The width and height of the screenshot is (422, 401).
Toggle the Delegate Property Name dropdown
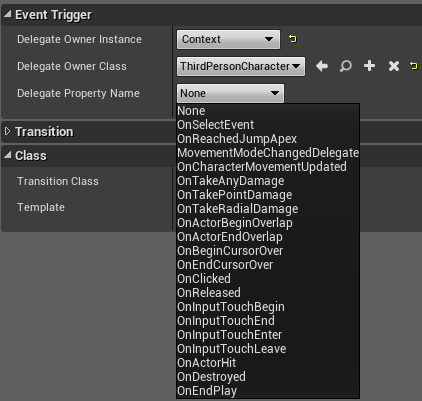(x=230, y=93)
